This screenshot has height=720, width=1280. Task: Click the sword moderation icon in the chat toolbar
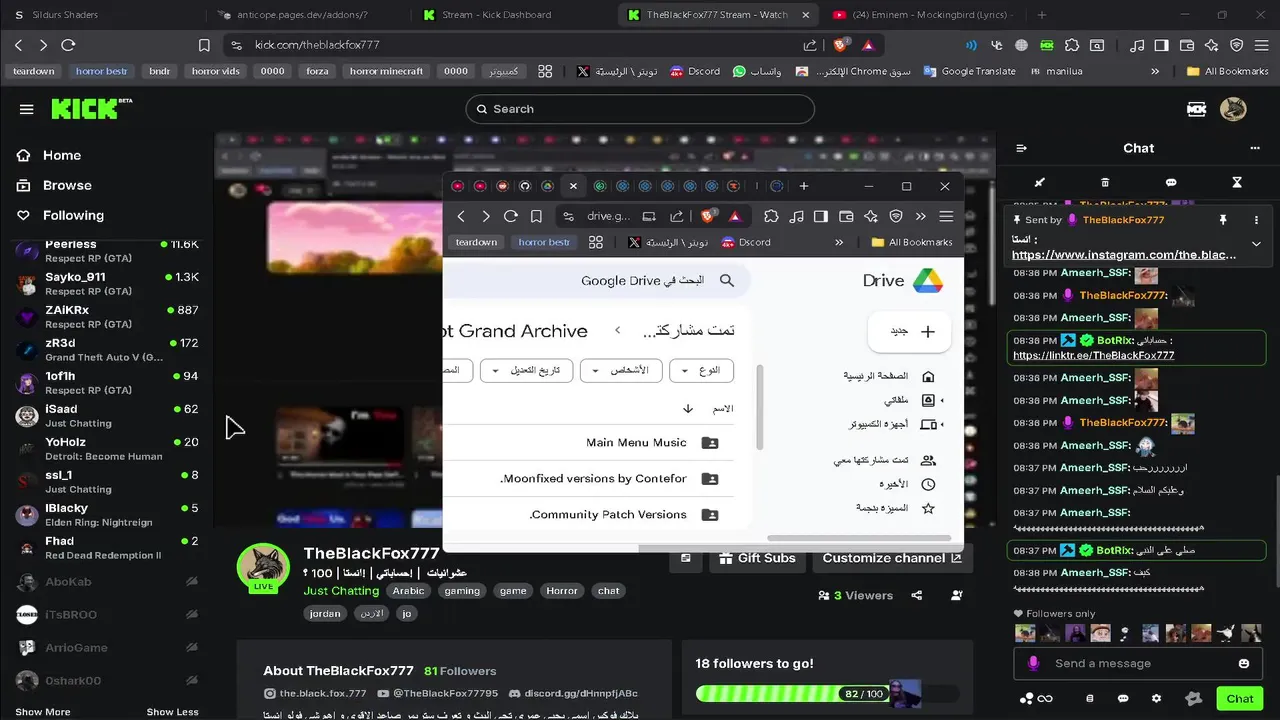[1039, 183]
